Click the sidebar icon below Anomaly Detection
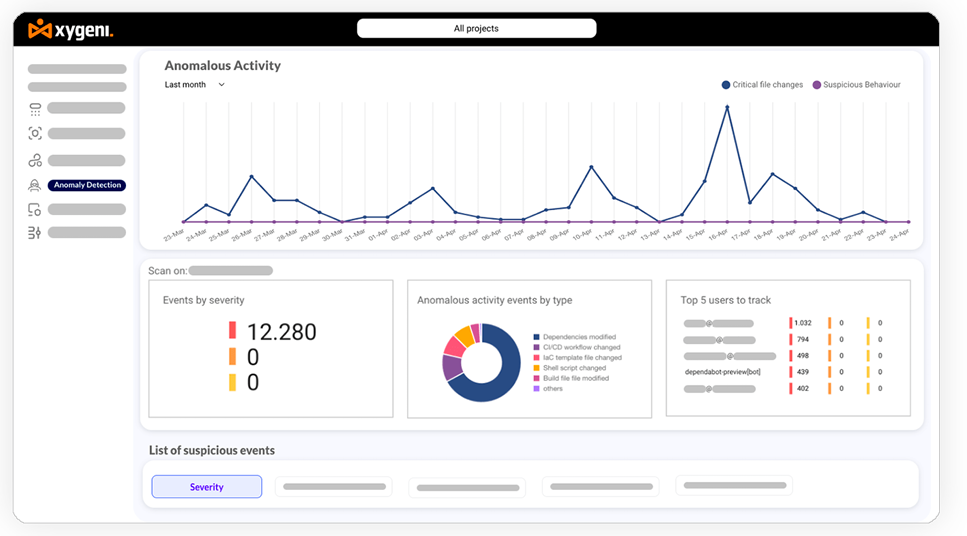Image resolution: width=967 pixels, height=536 pixels. pos(35,209)
